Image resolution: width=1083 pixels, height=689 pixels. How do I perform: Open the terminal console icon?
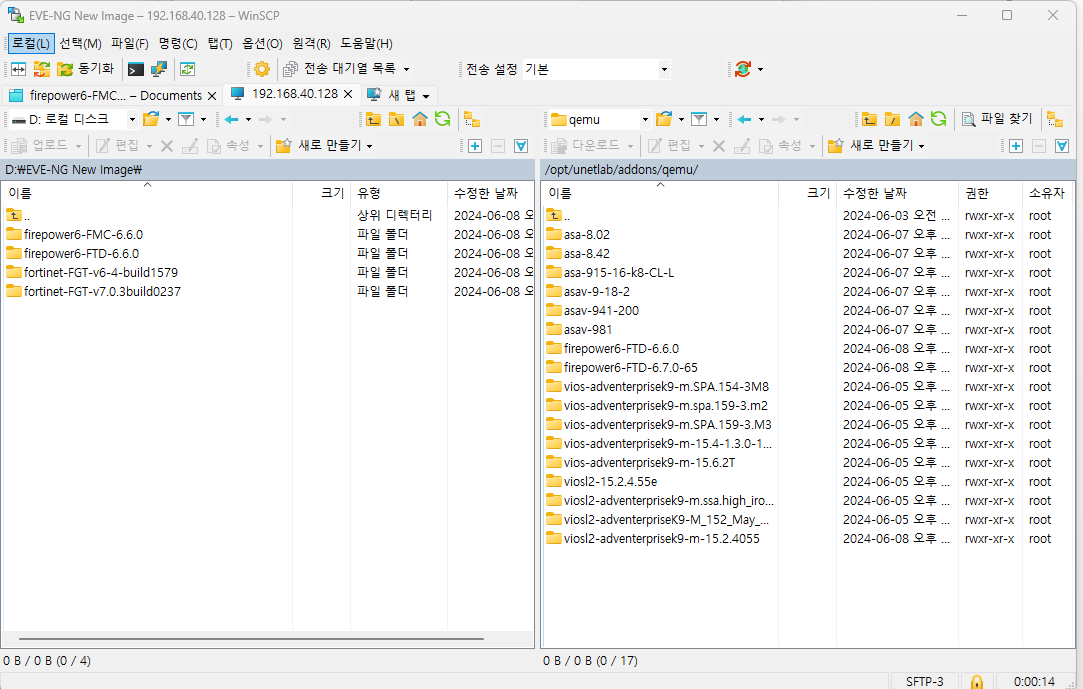pos(136,69)
